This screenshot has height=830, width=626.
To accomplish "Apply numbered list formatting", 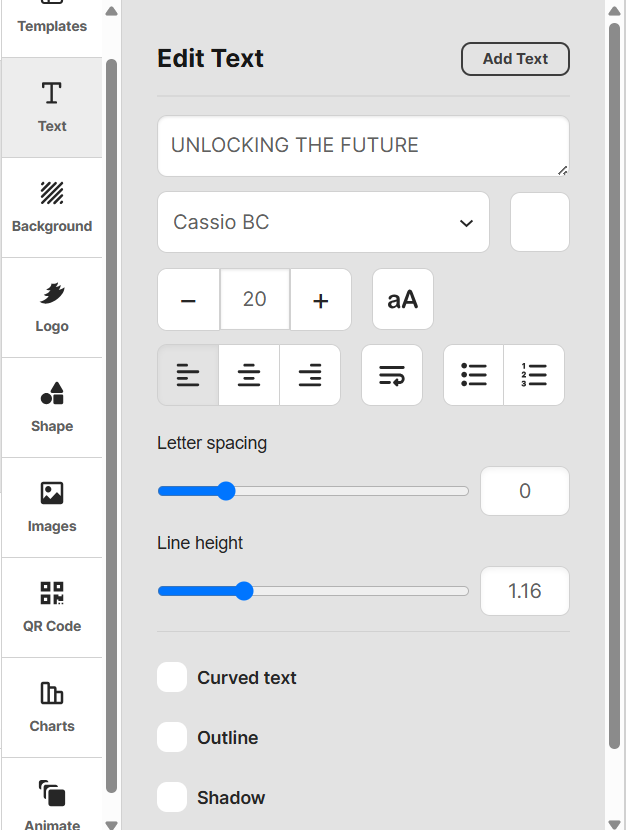I will click(534, 375).
